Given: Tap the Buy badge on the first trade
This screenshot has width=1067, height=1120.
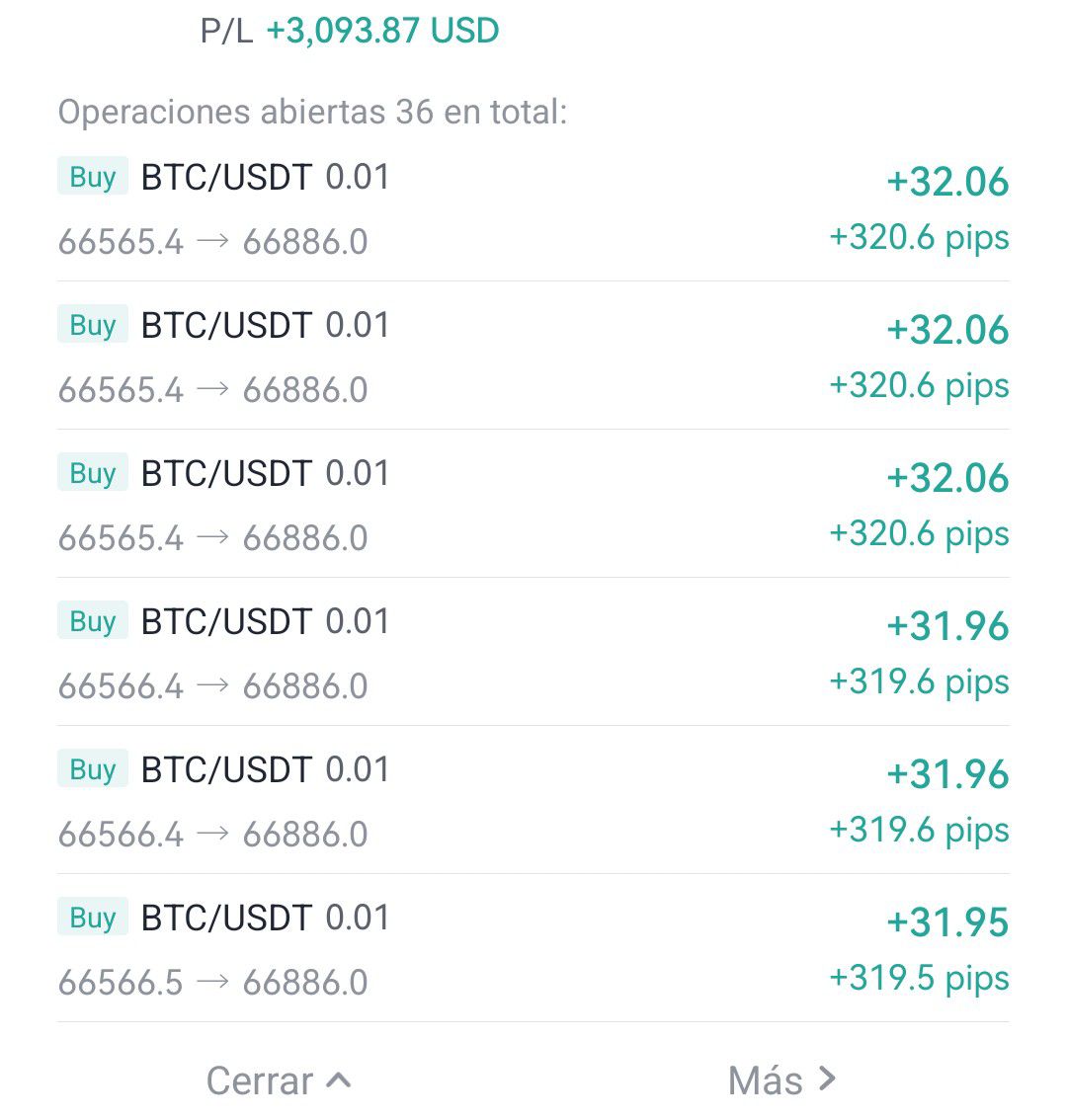Looking at the screenshot, I should tap(93, 178).
